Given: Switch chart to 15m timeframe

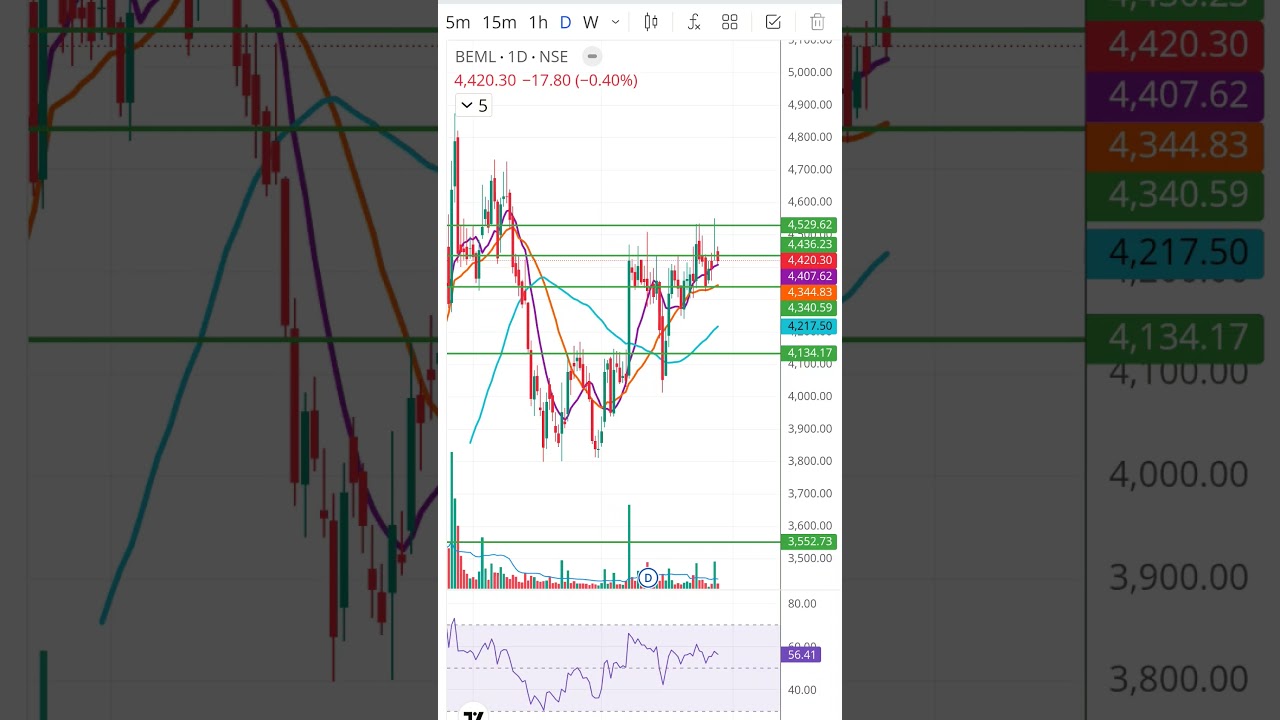Looking at the screenshot, I should pos(499,22).
